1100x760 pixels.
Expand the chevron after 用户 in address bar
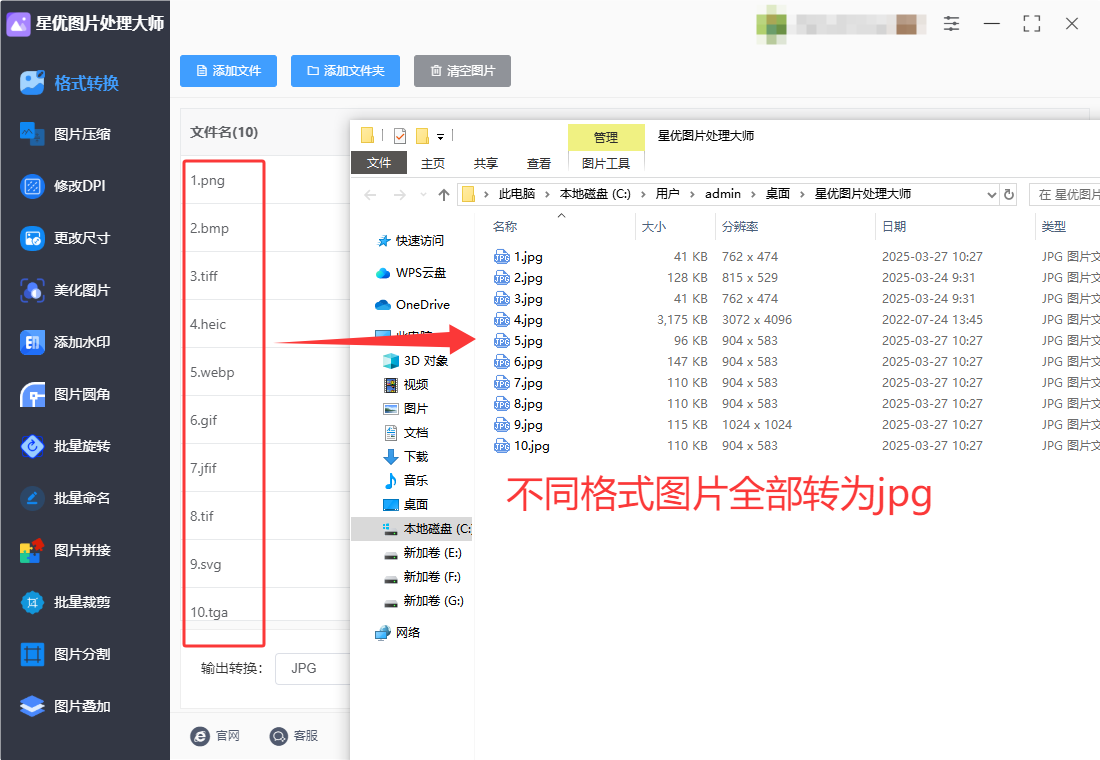[x=692, y=194]
